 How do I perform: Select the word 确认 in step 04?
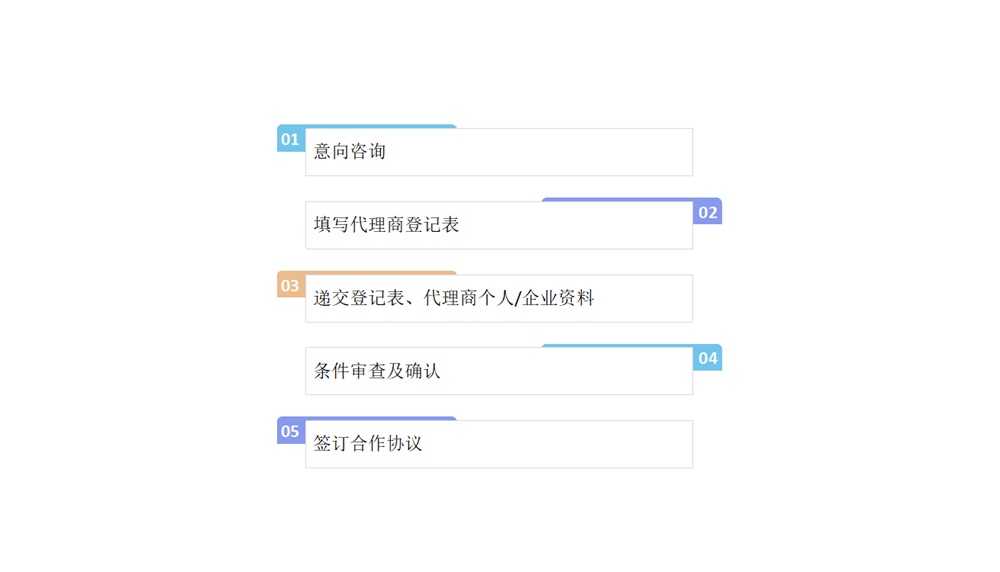tap(422, 370)
